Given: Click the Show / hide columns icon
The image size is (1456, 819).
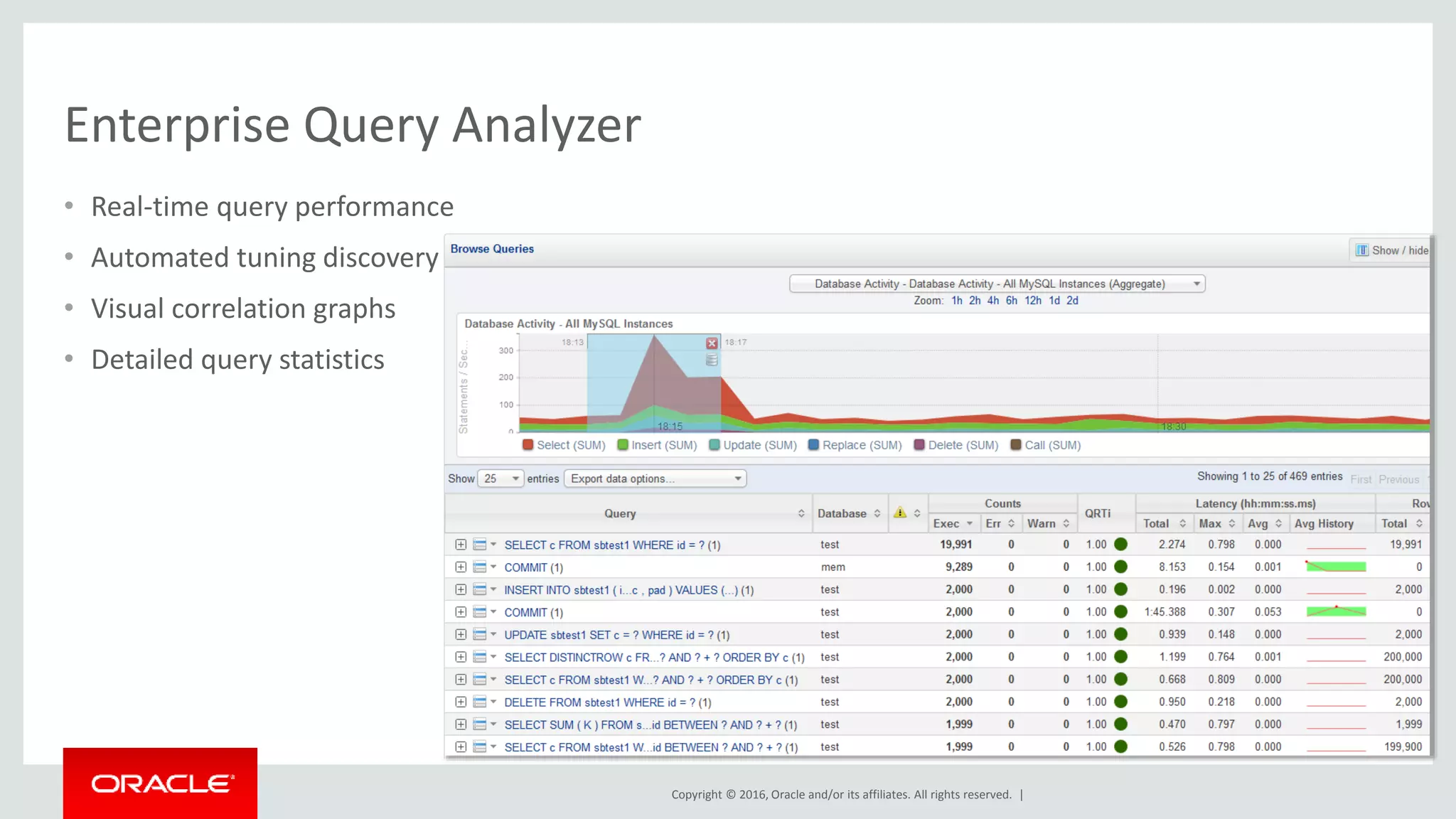Looking at the screenshot, I should (1361, 250).
